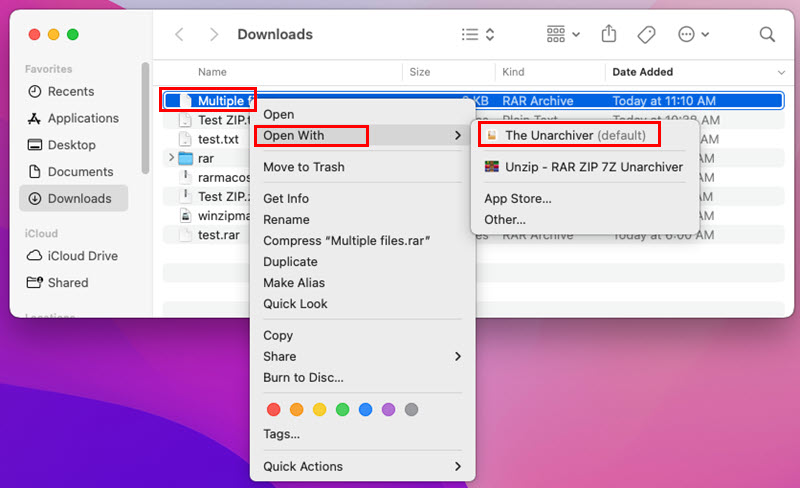Sort by the Date Added column header
800x488 pixels.
(642, 72)
